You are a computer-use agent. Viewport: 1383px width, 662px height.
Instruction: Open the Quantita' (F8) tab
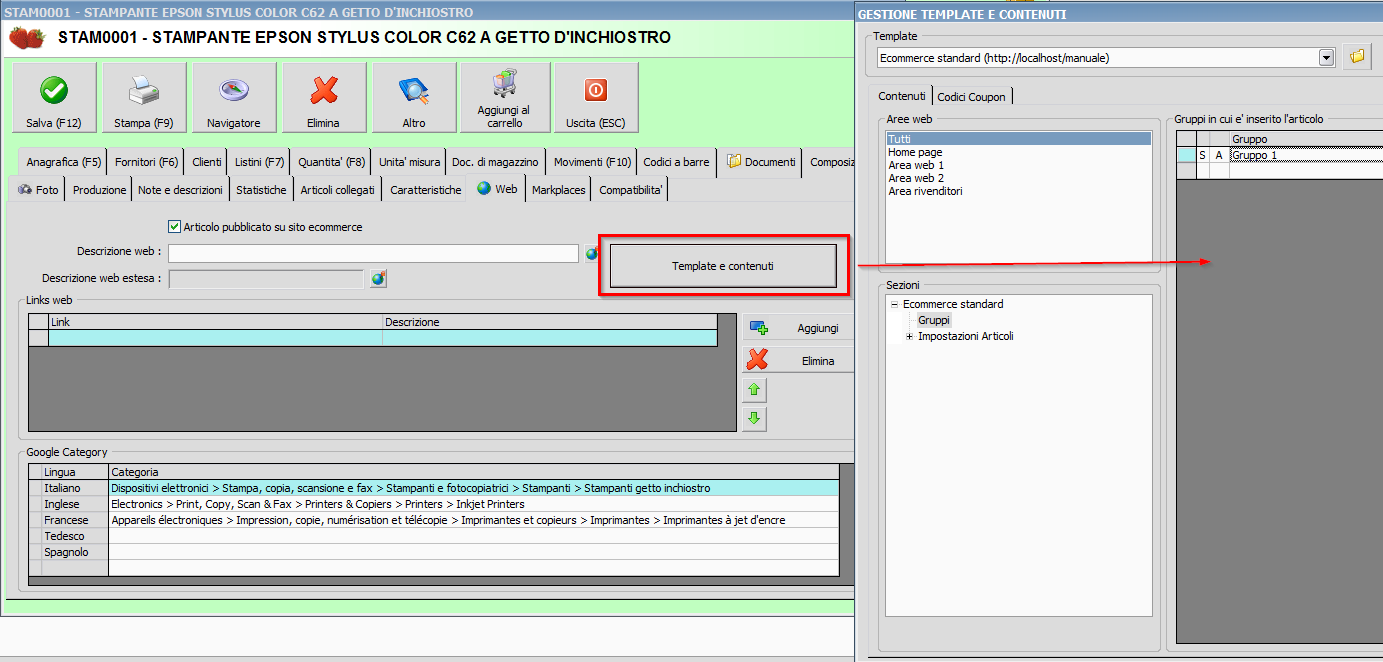[331, 162]
